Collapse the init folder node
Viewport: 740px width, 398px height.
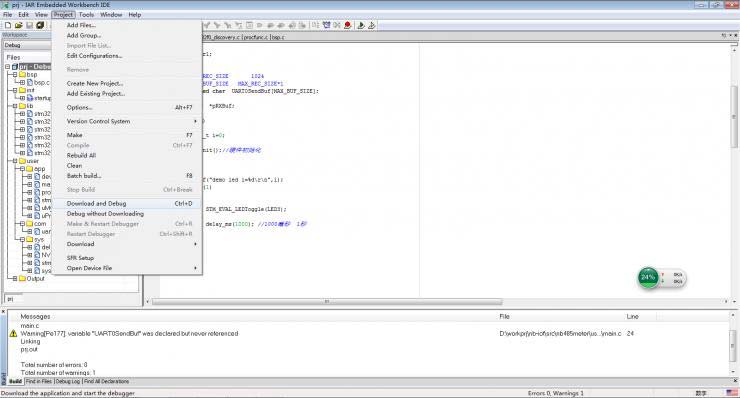pos(15,90)
